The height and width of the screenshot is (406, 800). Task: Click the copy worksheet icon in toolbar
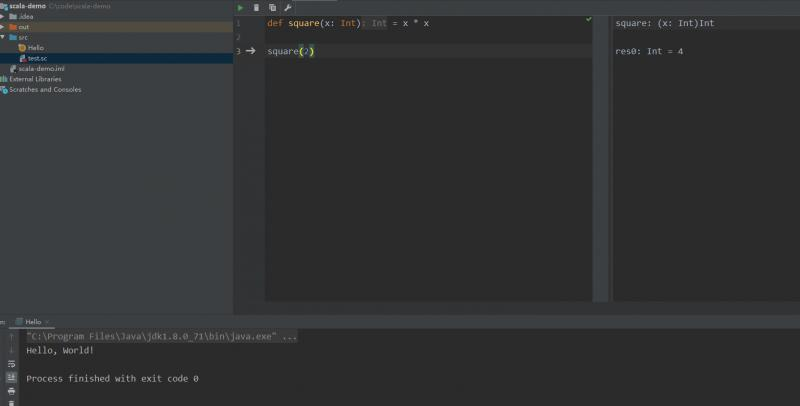[272, 8]
